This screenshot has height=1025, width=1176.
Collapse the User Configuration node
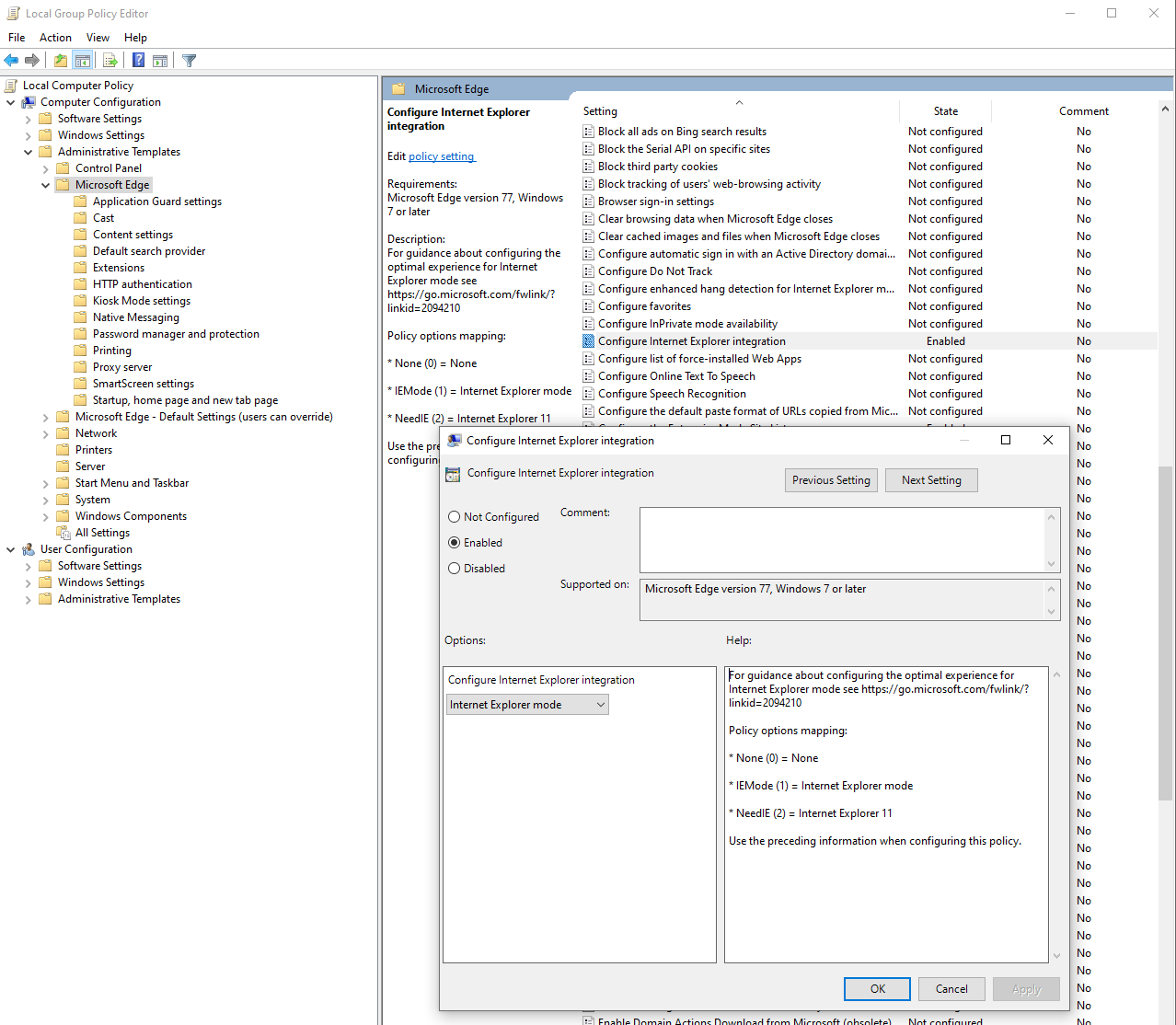(x=11, y=549)
